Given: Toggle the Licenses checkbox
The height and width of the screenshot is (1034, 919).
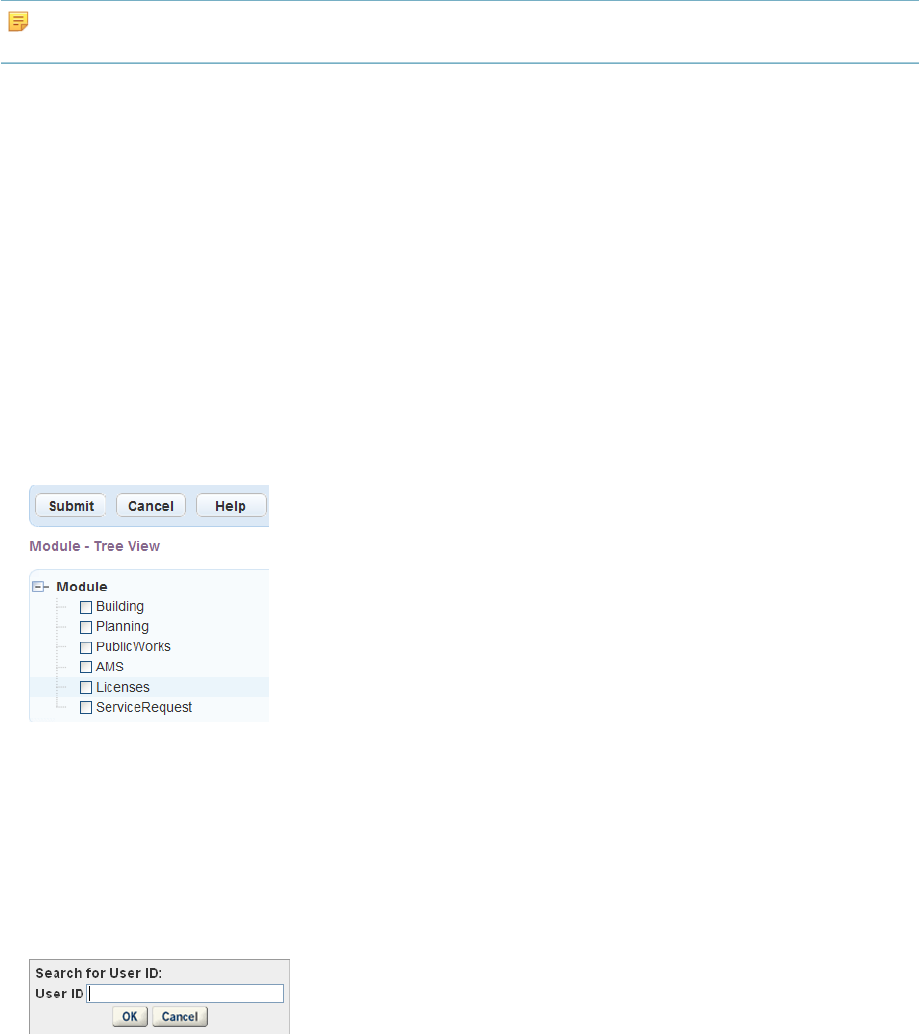Looking at the screenshot, I should coord(86,688).
